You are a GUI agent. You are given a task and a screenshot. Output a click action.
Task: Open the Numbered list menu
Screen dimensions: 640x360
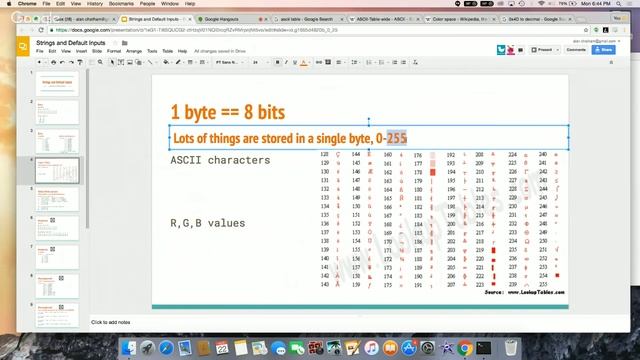coord(370,62)
